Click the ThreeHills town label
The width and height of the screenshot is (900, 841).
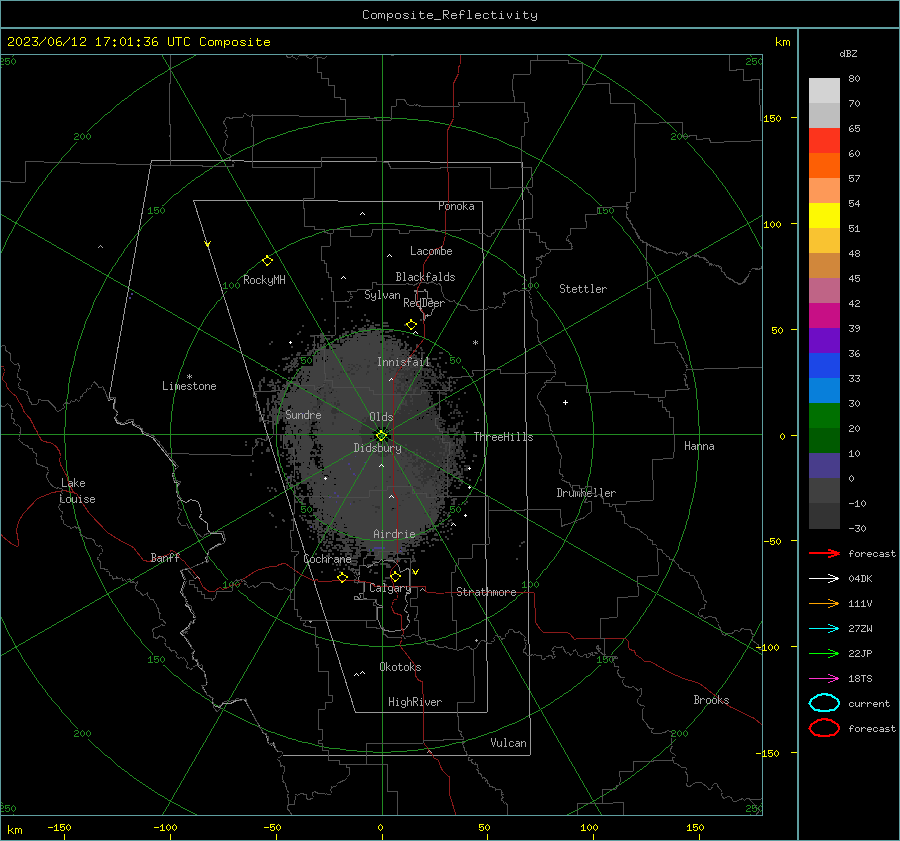[x=503, y=437]
